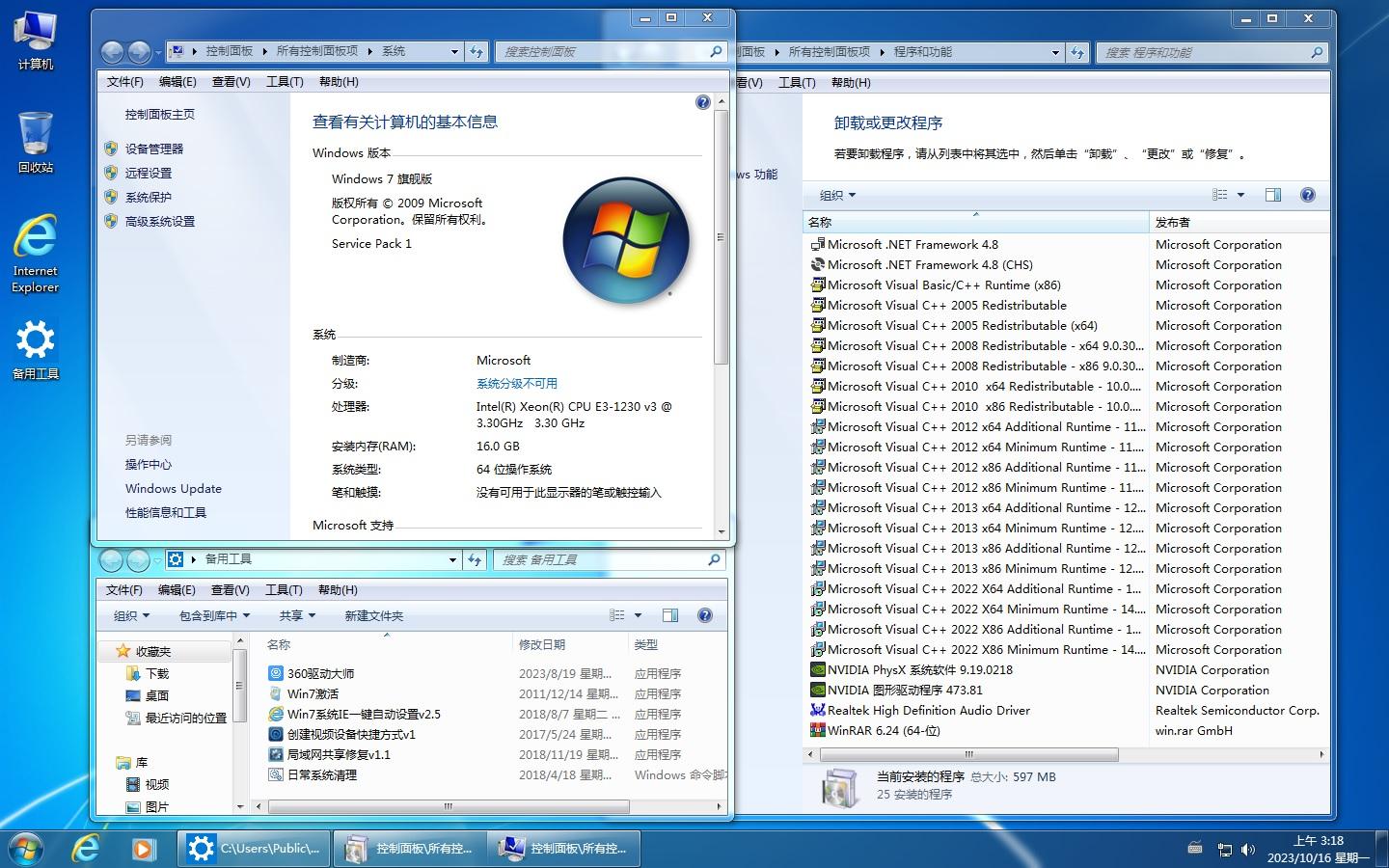This screenshot has width=1389, height=868.
Task: Select Microsoft .NET Framework 4.8 (CHS) entry
Action: point(930,264)
